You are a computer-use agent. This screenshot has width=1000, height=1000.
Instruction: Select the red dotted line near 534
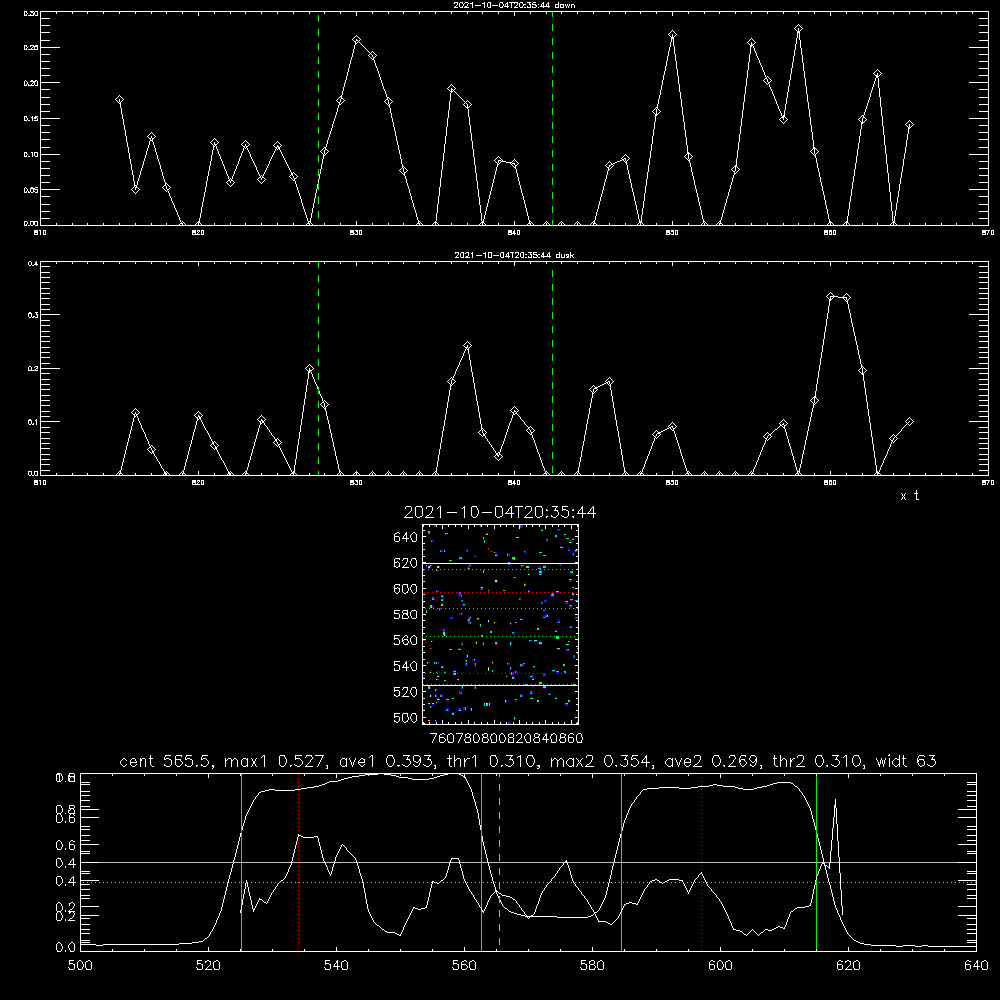click(x=298, y=861)
